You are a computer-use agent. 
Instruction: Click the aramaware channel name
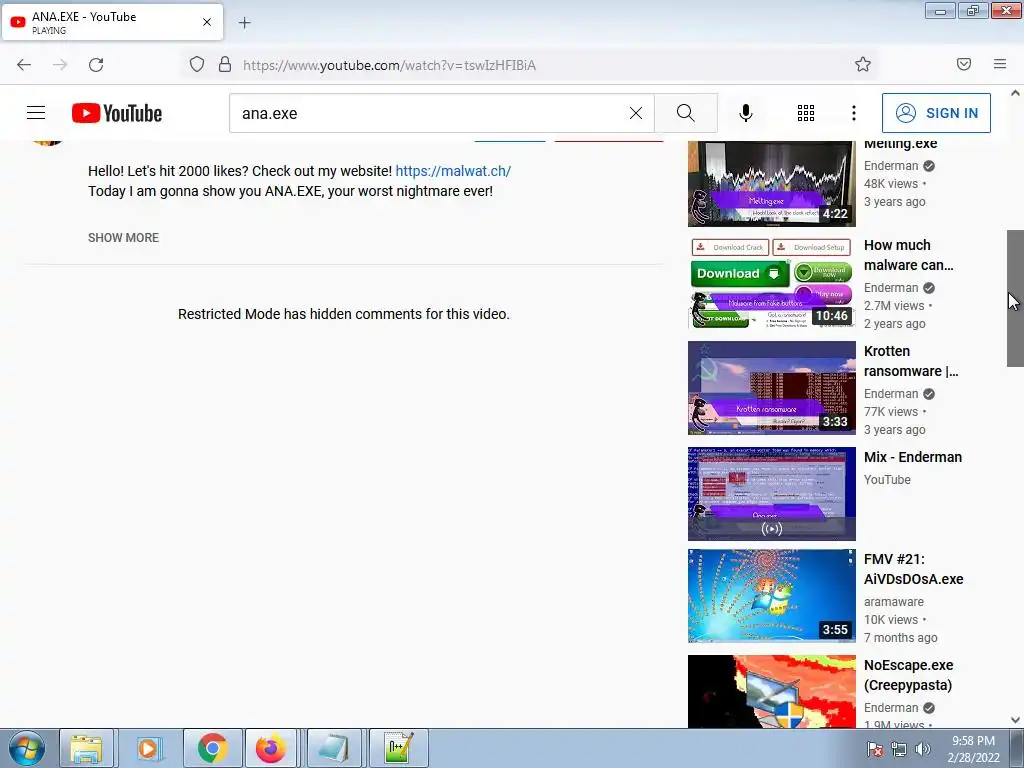click(893, 601)
